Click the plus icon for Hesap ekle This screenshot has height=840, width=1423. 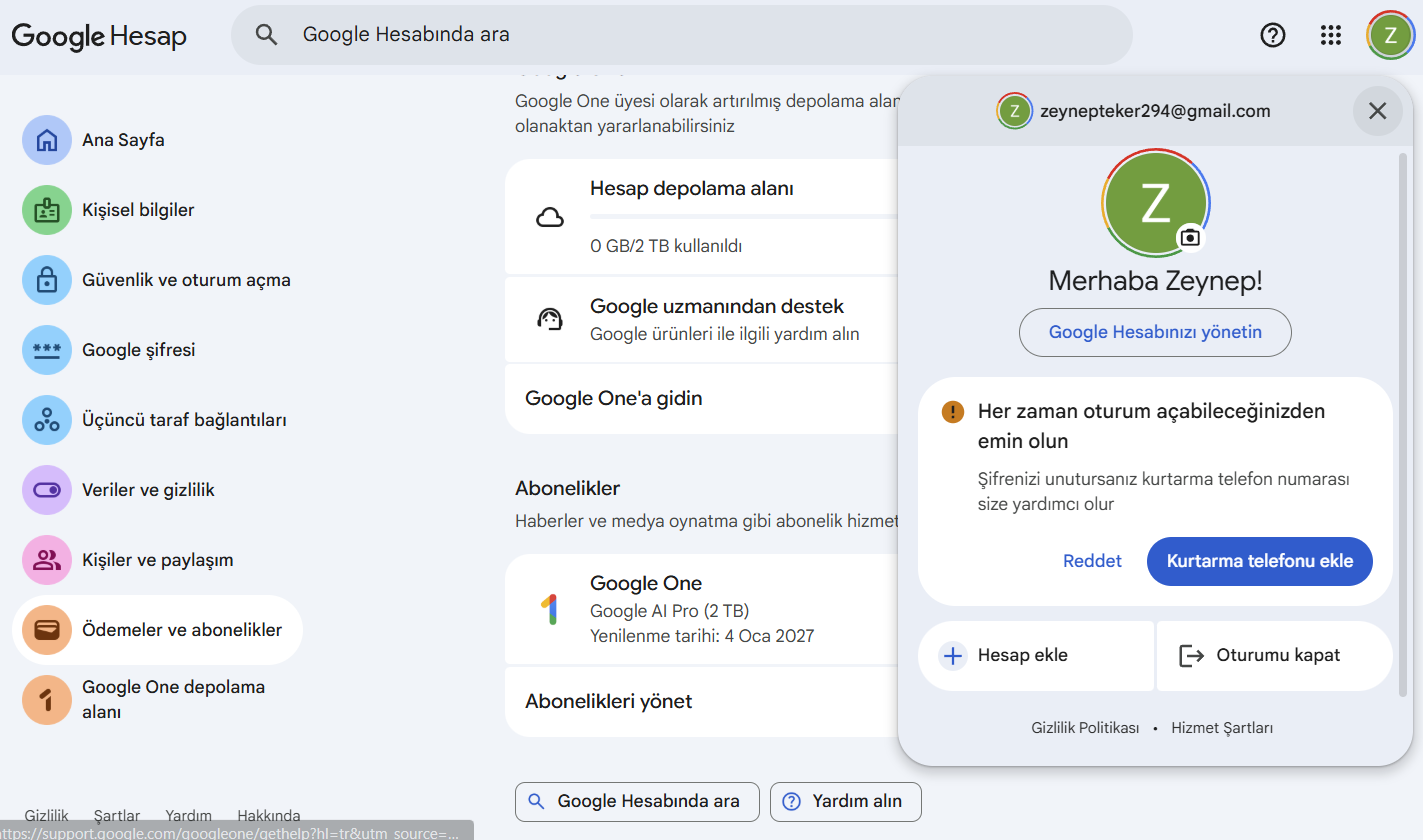pos(953,656)
